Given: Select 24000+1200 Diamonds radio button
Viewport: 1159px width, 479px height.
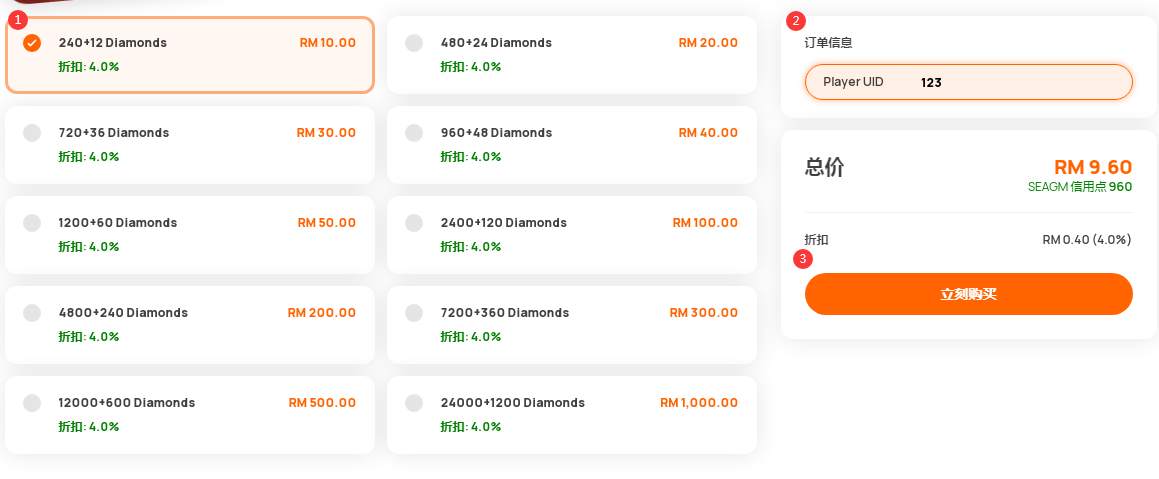Looking at the screenshot, I should point(414,404).
